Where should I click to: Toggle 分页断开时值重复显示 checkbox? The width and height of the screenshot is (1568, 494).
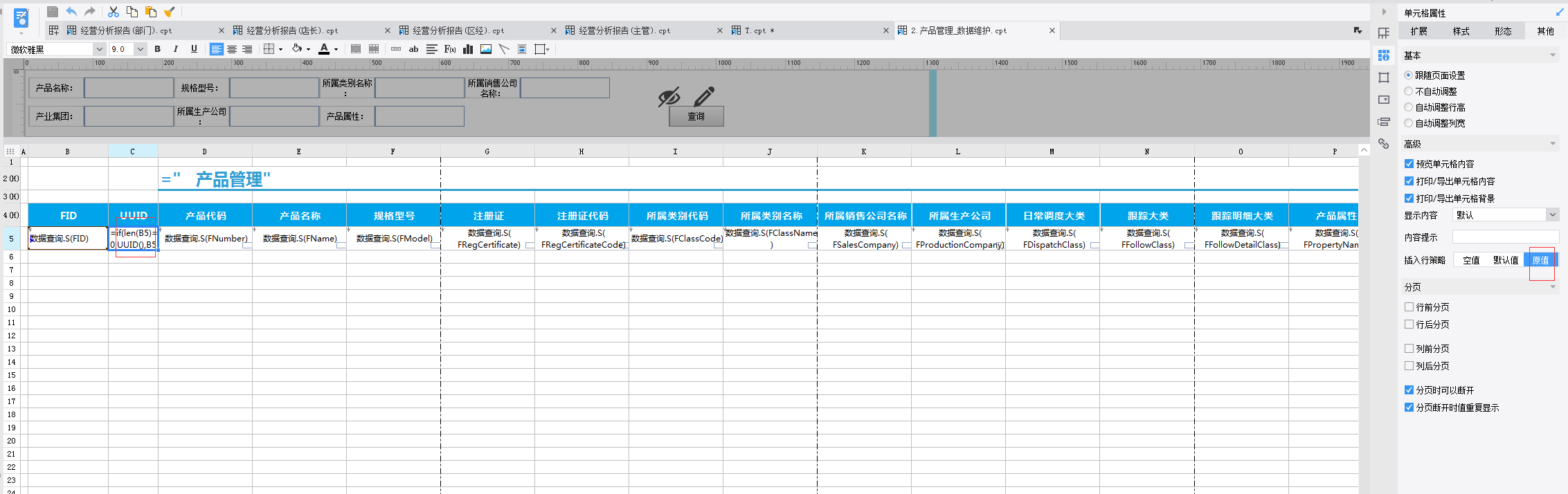click(1409, 408)
